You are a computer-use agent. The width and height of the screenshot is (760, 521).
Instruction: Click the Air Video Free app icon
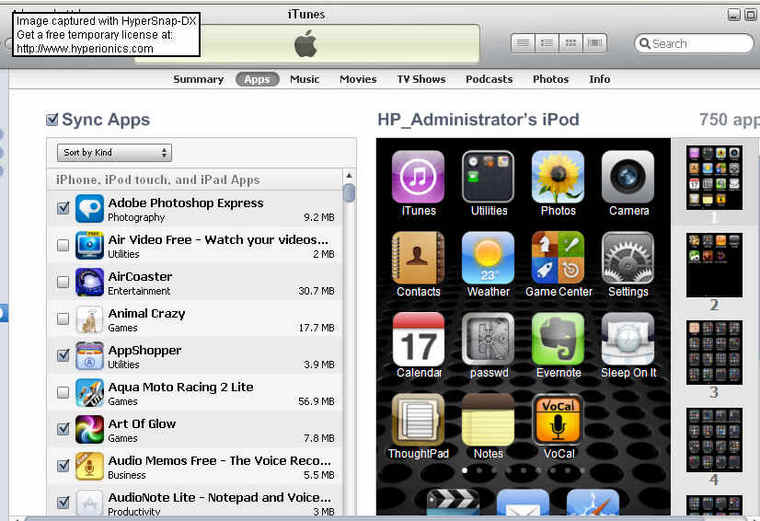click(90, 245)
